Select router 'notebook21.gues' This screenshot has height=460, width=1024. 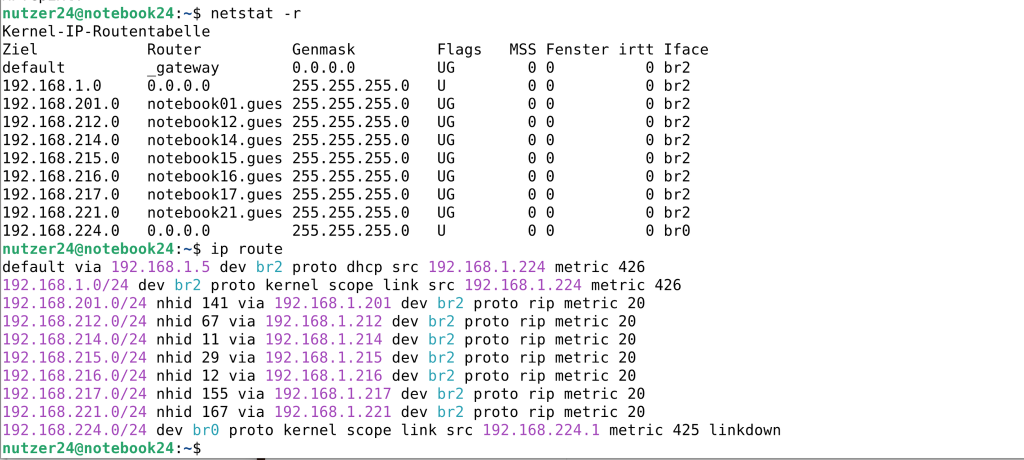point(215,212)
